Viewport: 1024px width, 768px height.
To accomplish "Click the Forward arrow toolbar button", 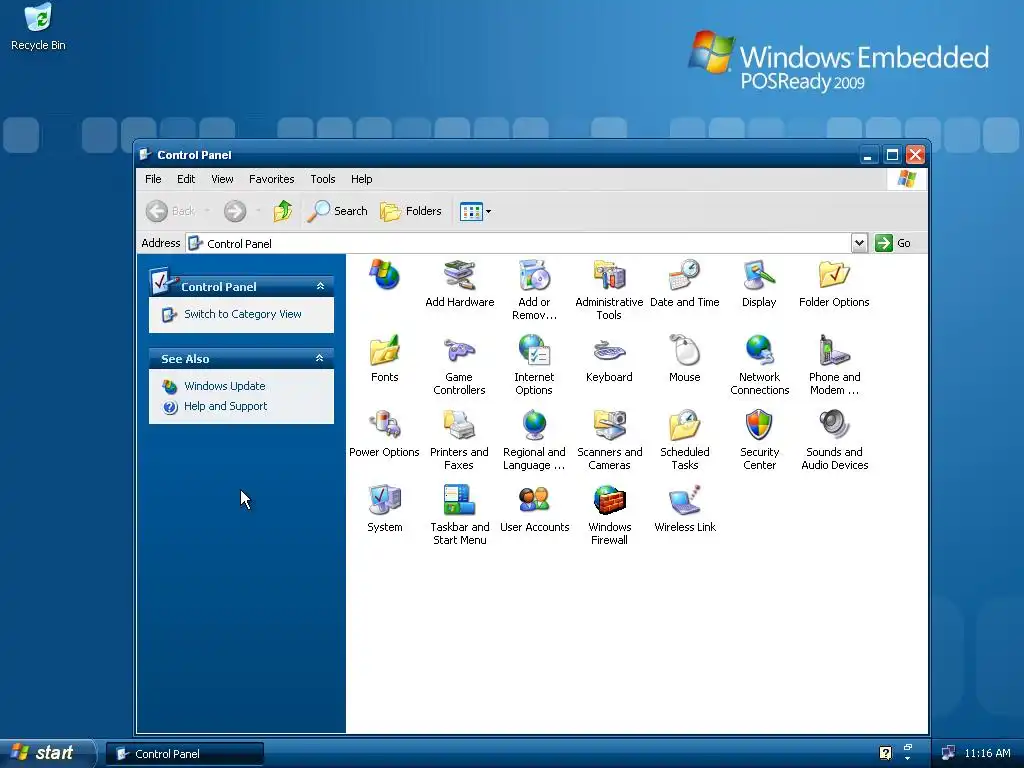I will click(235, 211).
